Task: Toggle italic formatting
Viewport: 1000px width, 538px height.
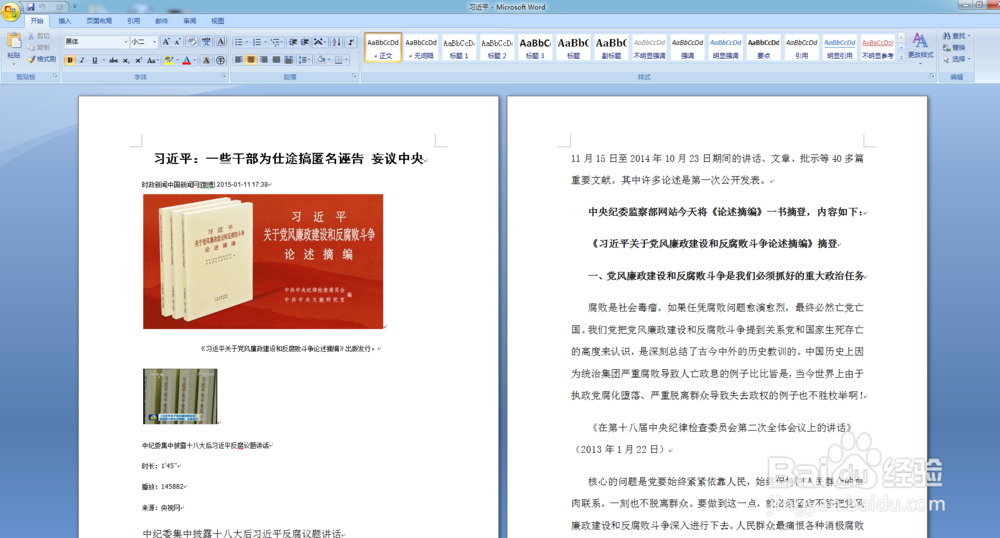Action: [82, 61]
